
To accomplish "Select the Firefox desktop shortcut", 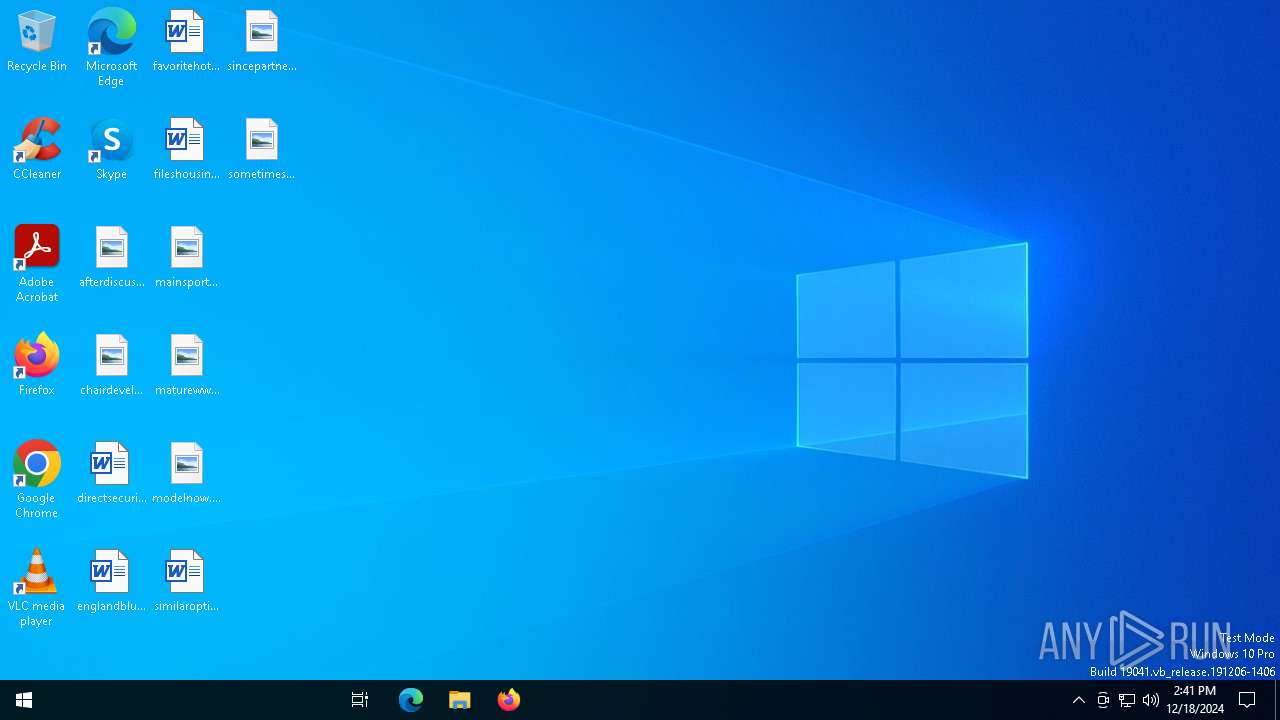I will pyautogui.click(x=37, y=366).
